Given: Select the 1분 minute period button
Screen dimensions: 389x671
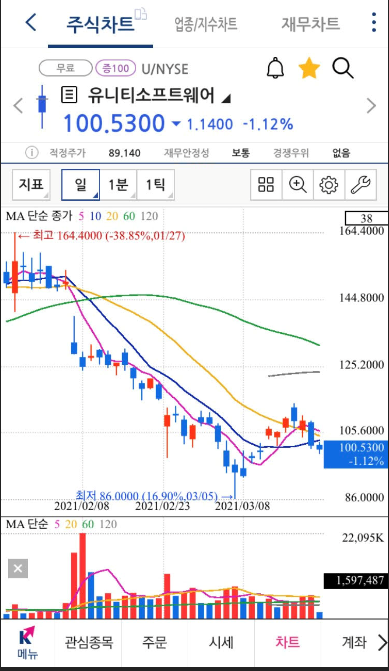Looking at the screenshot, I should (x=118, y=185).
